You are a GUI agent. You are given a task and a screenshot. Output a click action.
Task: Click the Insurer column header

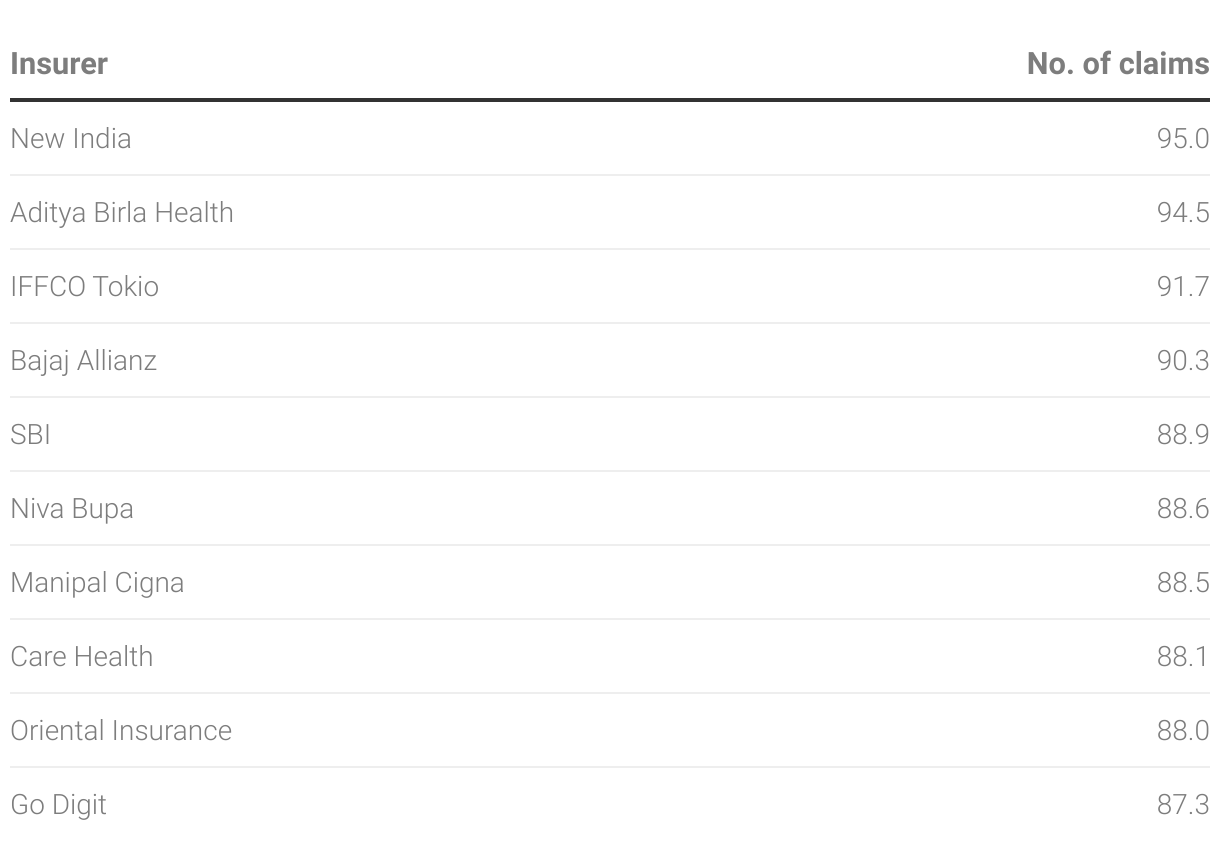(x=59, y=64)
